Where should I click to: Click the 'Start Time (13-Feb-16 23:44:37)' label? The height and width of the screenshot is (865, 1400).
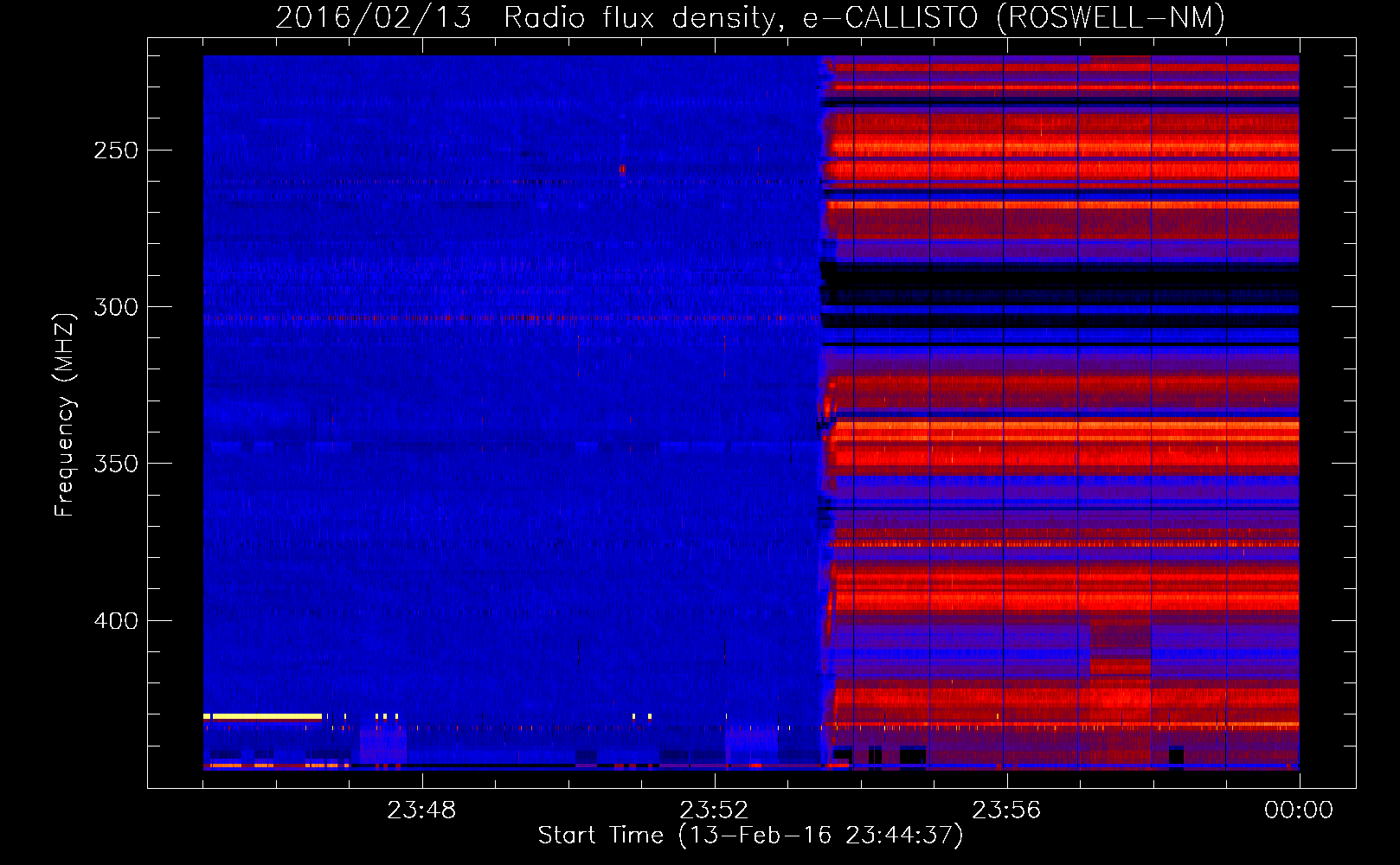point(750,836)
